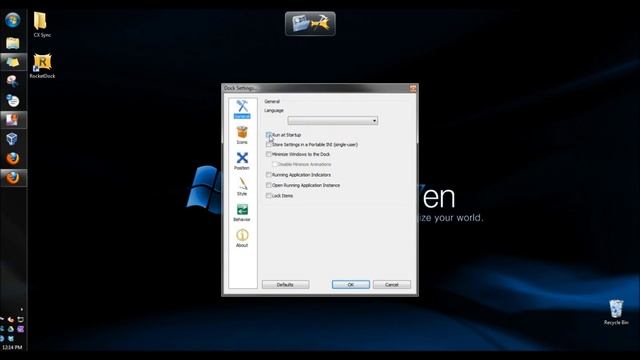Switch to the Position settings section
Image resolution: width=640 pixels, height=360 pixels.
242,161
